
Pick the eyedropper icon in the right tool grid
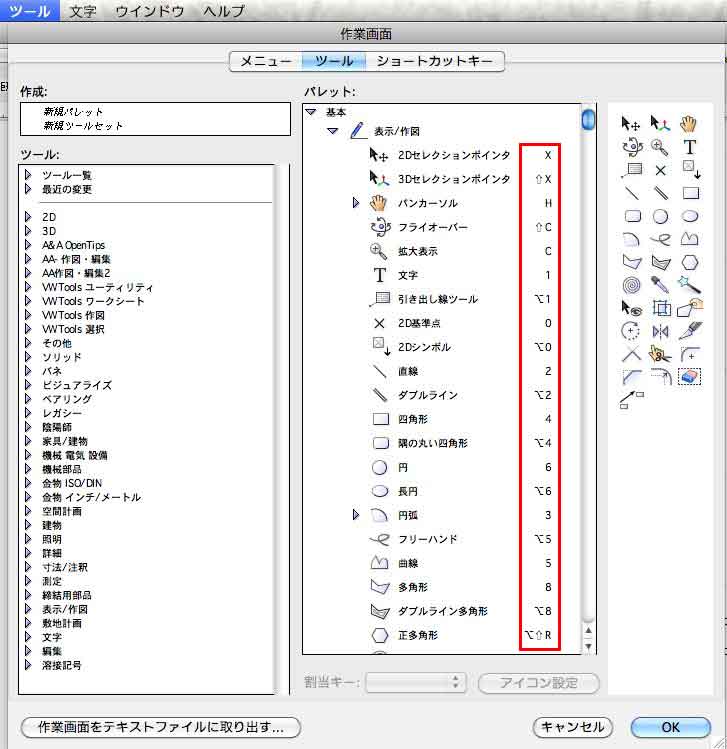pos(660,286)
